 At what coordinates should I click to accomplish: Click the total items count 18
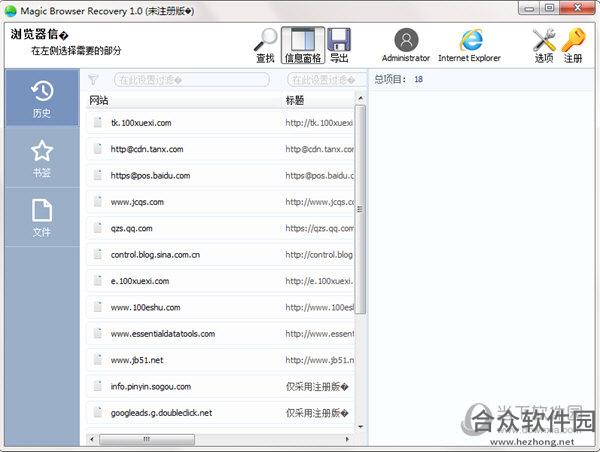pos(419,79)
